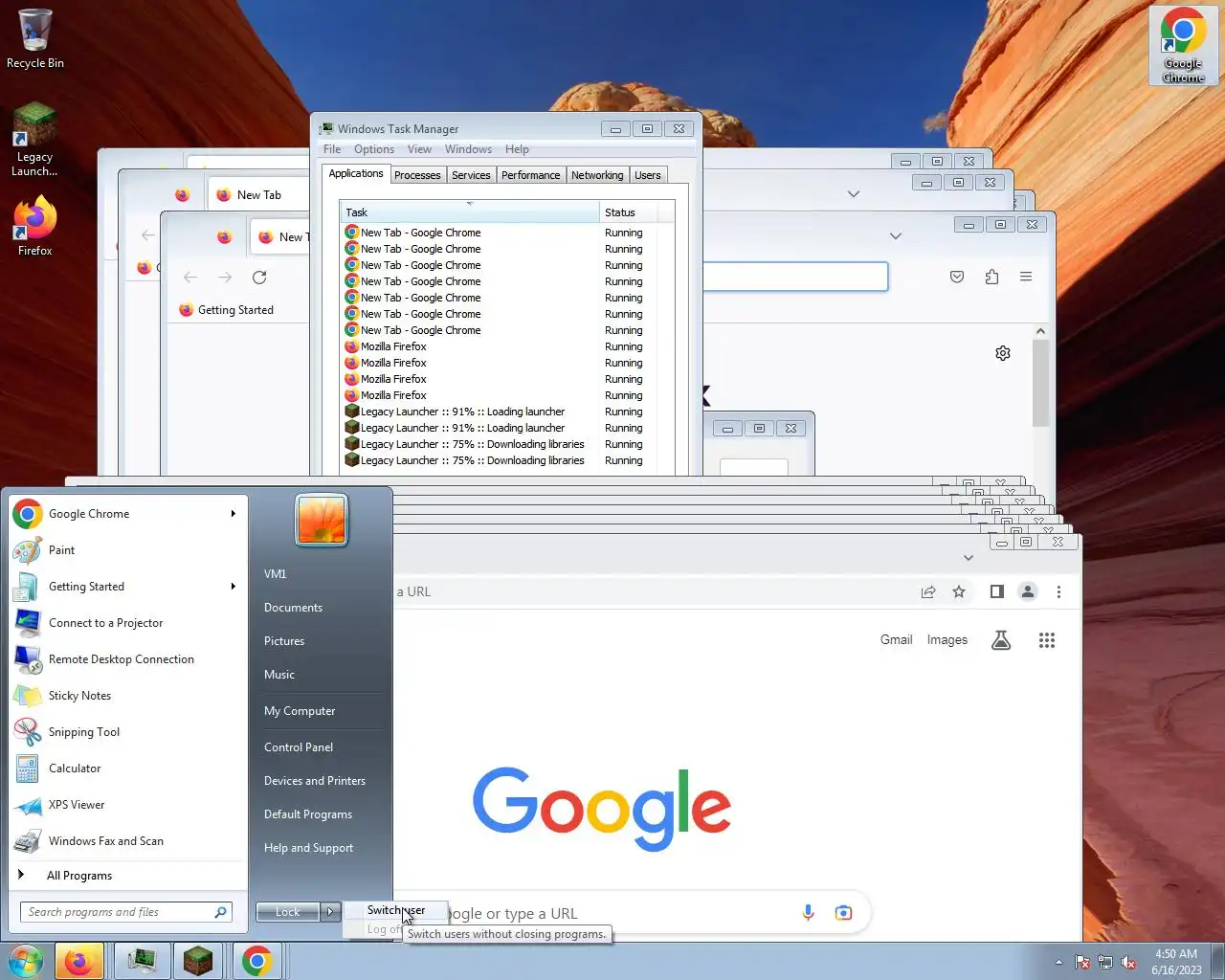Viewport: 1225px width, 980px height.
Task: Open Paint from Start menu
Action: [x=128, y=550]
